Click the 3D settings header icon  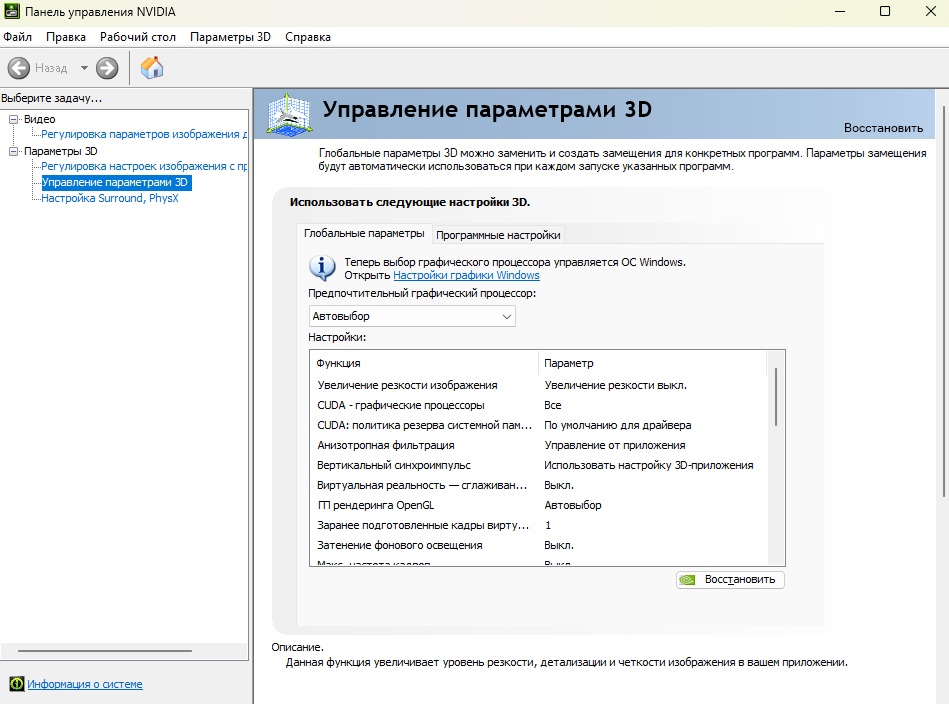tap(290, 114)
